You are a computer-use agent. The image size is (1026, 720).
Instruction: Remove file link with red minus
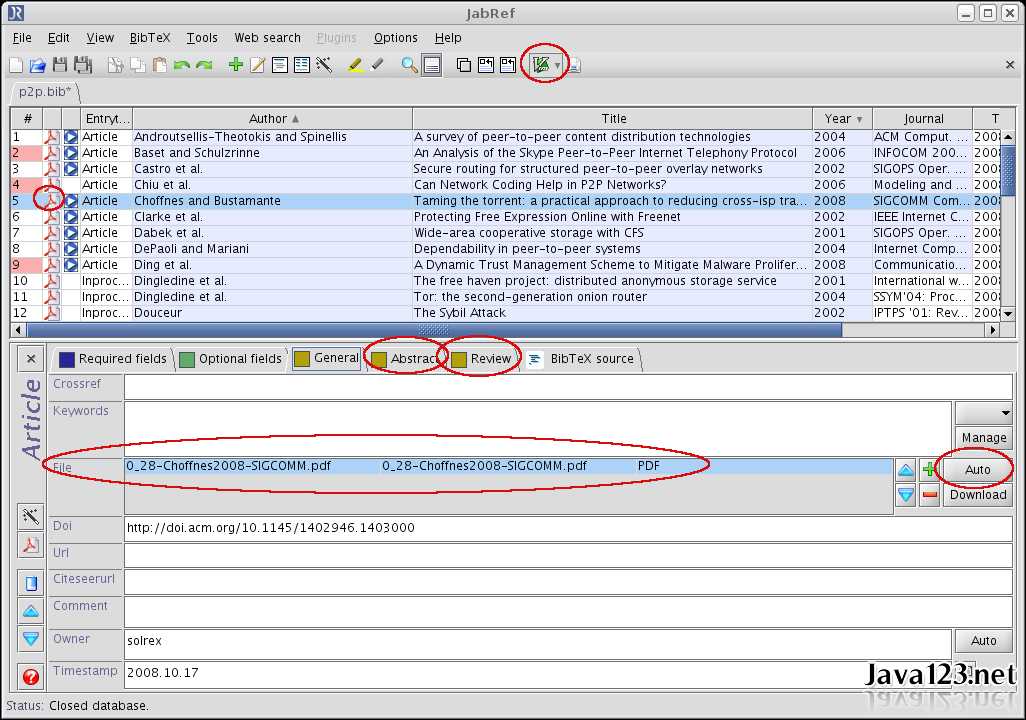click(x=929, y=495)
